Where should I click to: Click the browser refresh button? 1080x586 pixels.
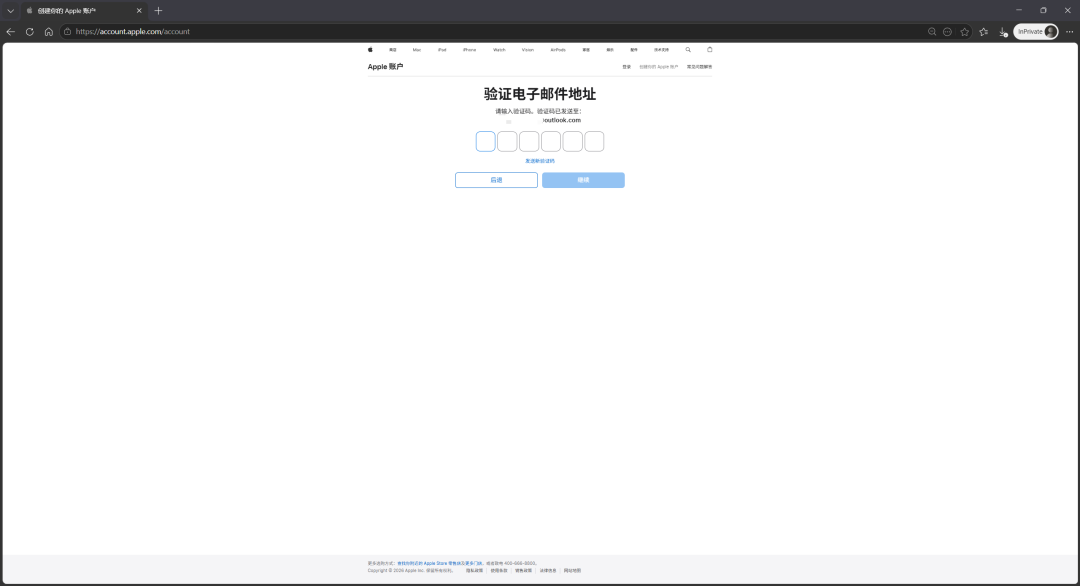(30, 32)
